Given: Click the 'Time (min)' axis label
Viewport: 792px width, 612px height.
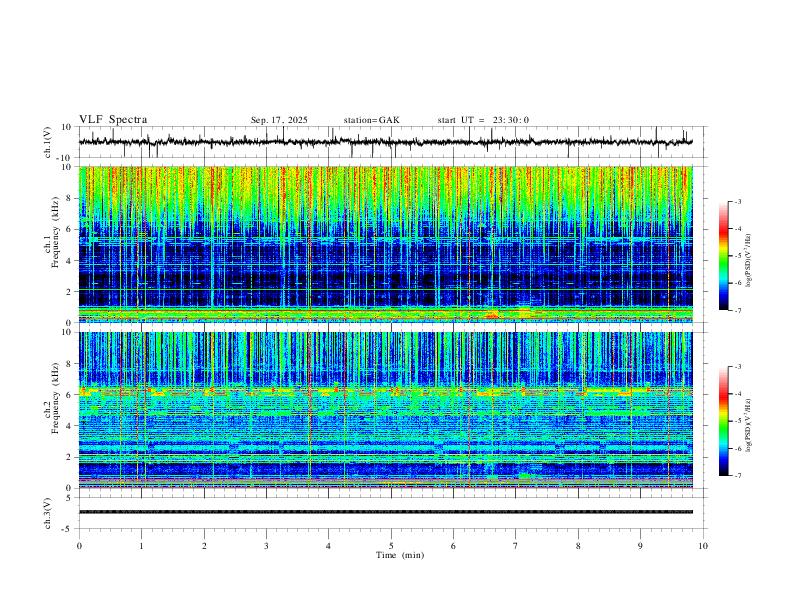Looking at the screenshot, I should (x=400, y=555).
